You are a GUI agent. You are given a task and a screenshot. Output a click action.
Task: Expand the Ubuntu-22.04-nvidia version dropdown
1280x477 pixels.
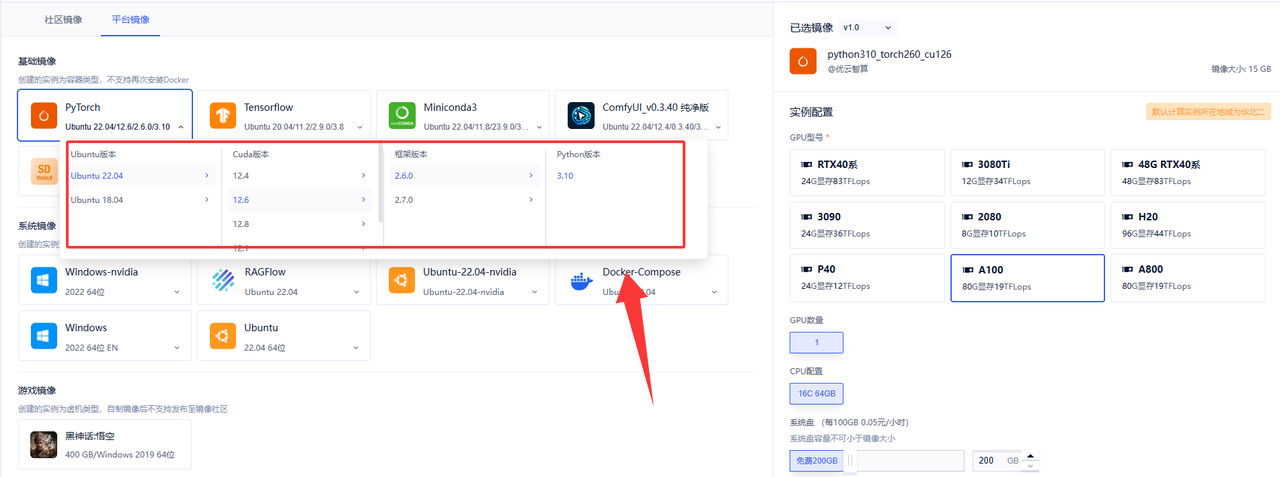point(536,292)
